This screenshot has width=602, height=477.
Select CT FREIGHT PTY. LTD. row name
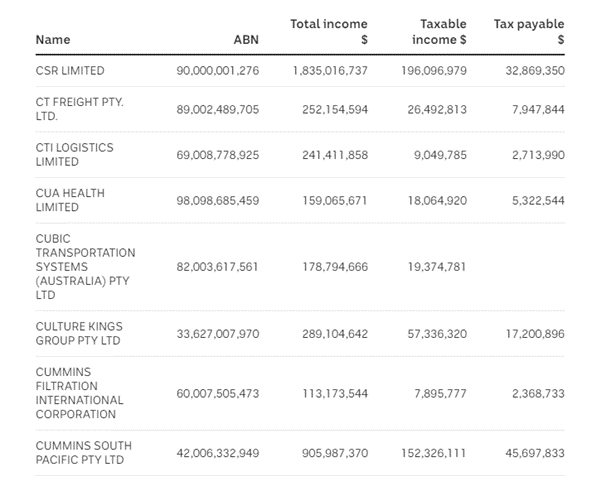pyautogui.click(x=79, y=109)
